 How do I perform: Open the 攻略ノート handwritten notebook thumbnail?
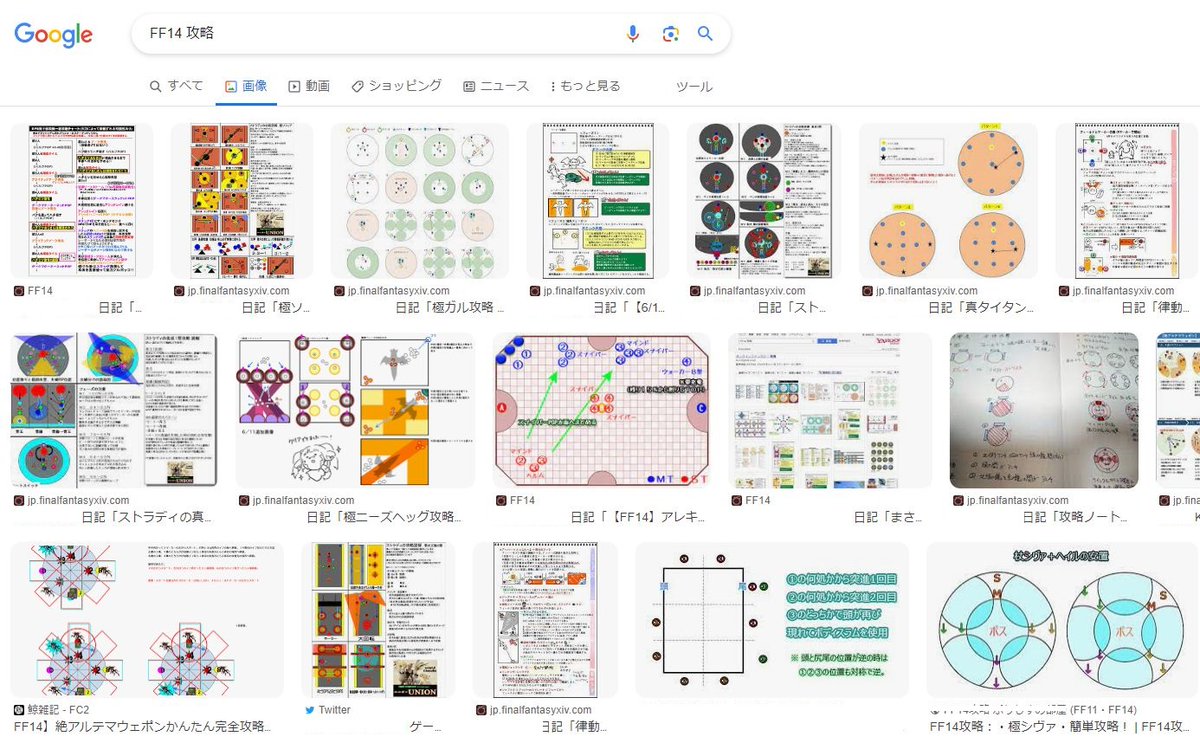[x=1044, y=410]
